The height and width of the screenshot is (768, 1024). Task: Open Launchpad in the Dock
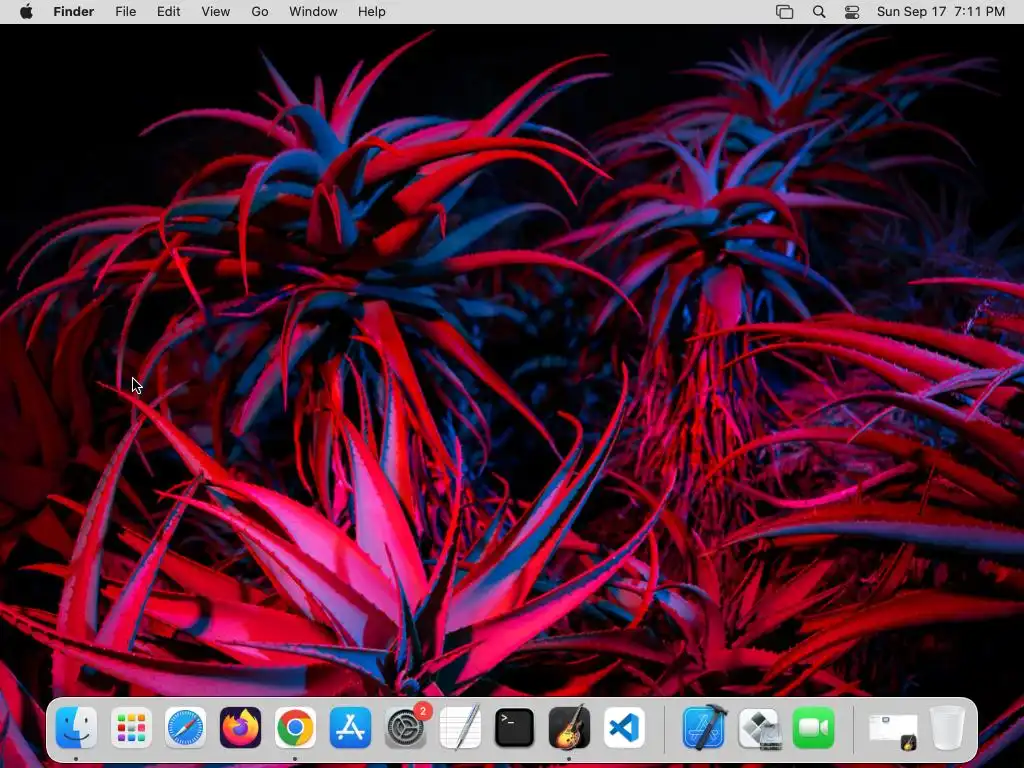(131, 728)
